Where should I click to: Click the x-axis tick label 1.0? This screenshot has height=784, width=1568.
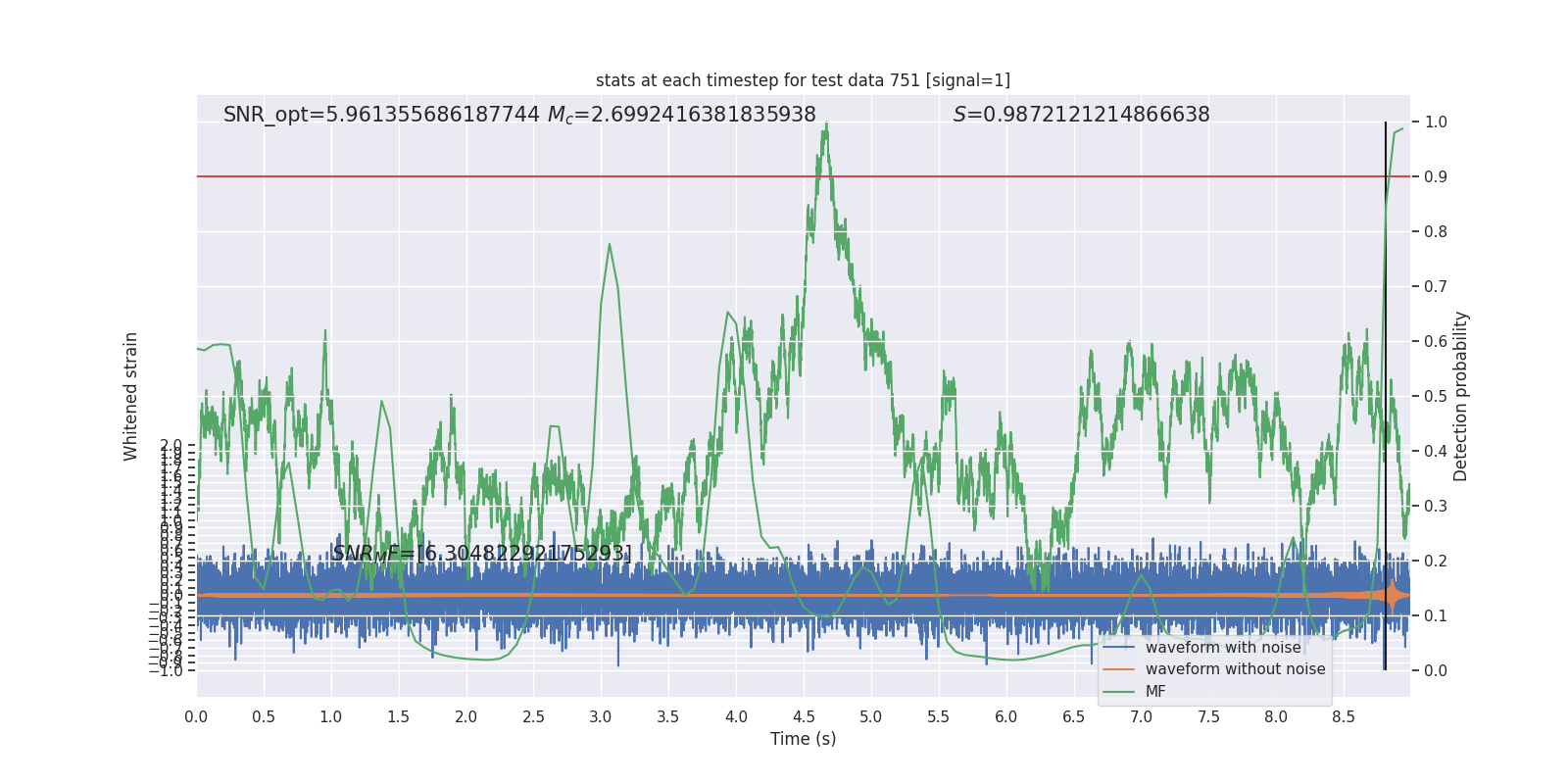tap(331, 716)
